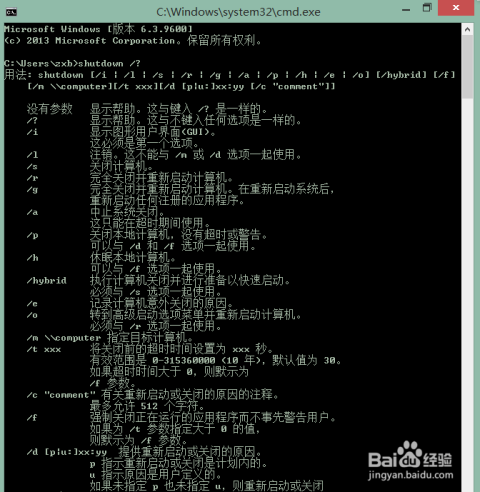Viewport: 480px width, 492px height.
Task: Click the '/h' option row '休眠本地计算机'
Action: 101,257
